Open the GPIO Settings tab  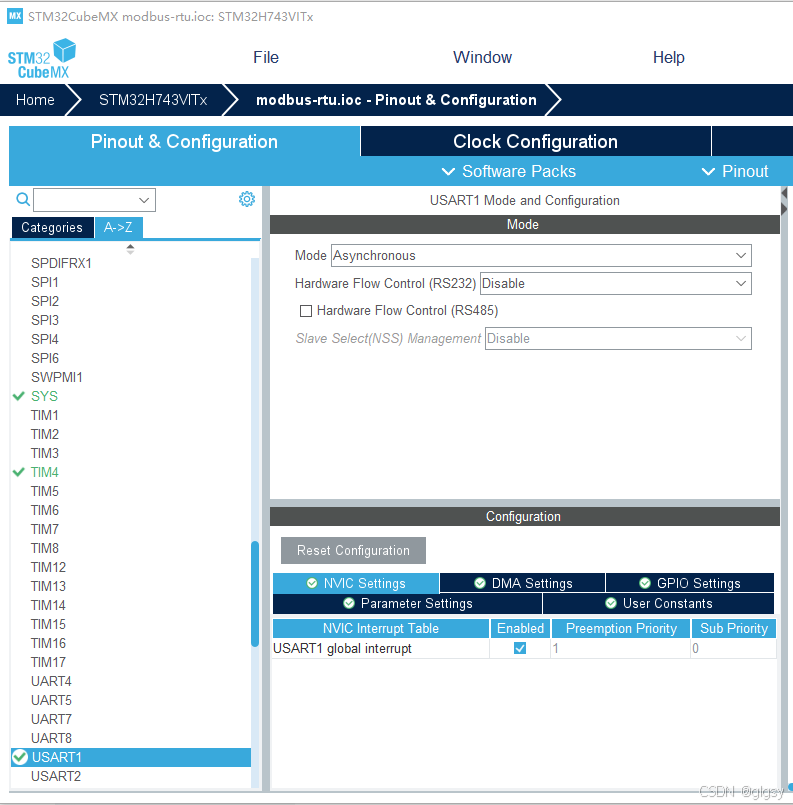(690, 583)
